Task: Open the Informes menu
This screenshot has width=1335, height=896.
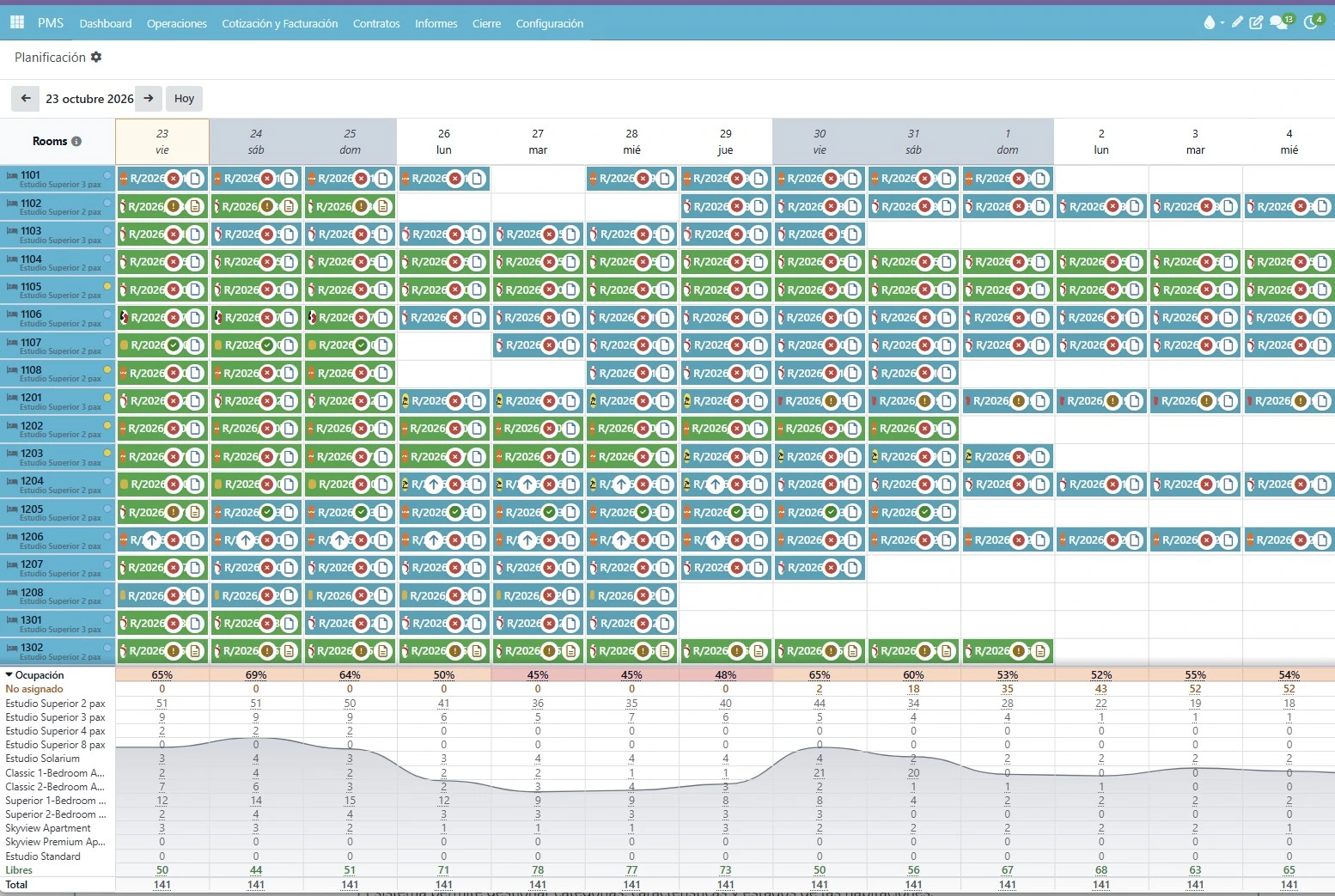Action: 436,23
